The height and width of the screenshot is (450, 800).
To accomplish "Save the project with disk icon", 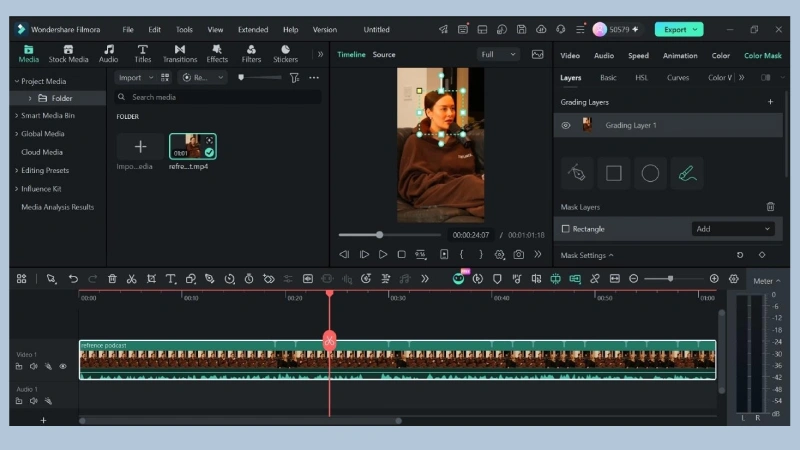I will [x=521, y=30].
